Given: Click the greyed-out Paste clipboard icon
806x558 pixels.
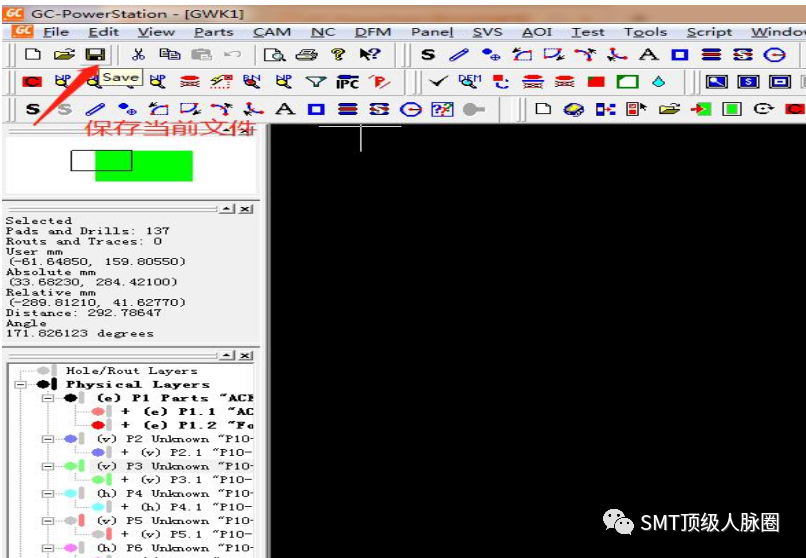Looking at the screenshot, I should (201, 54).
